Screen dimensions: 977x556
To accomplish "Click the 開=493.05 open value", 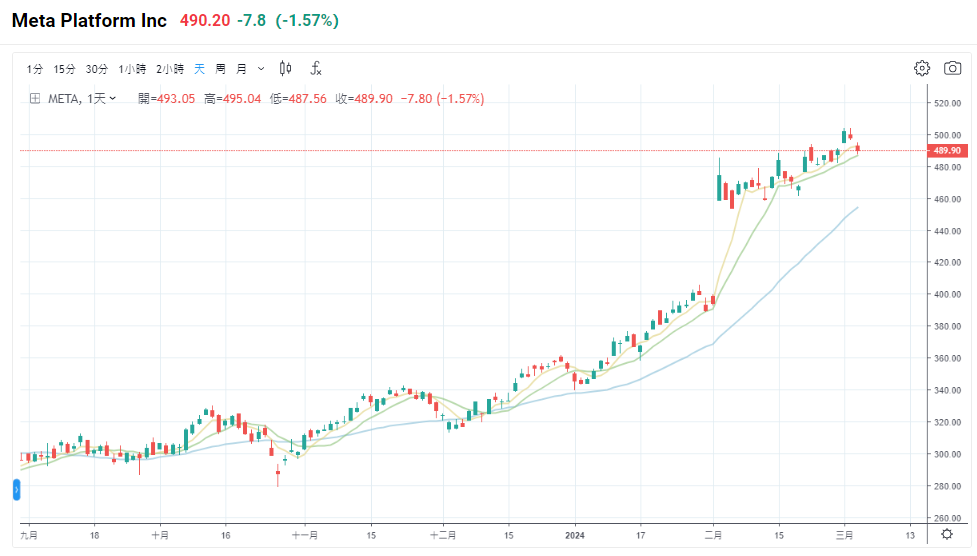I will pos(166,98).
